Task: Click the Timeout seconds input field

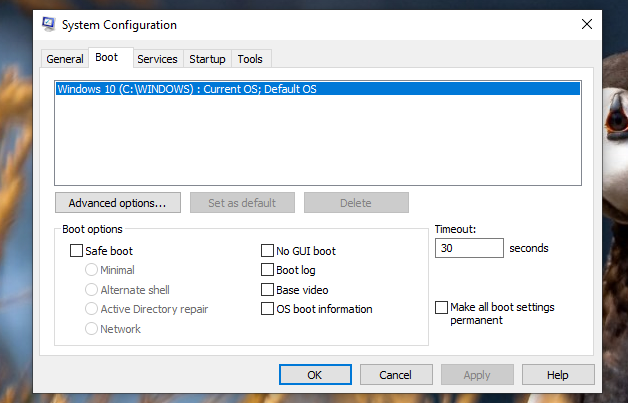Action: pyautogui.click(x=468, y=248)
